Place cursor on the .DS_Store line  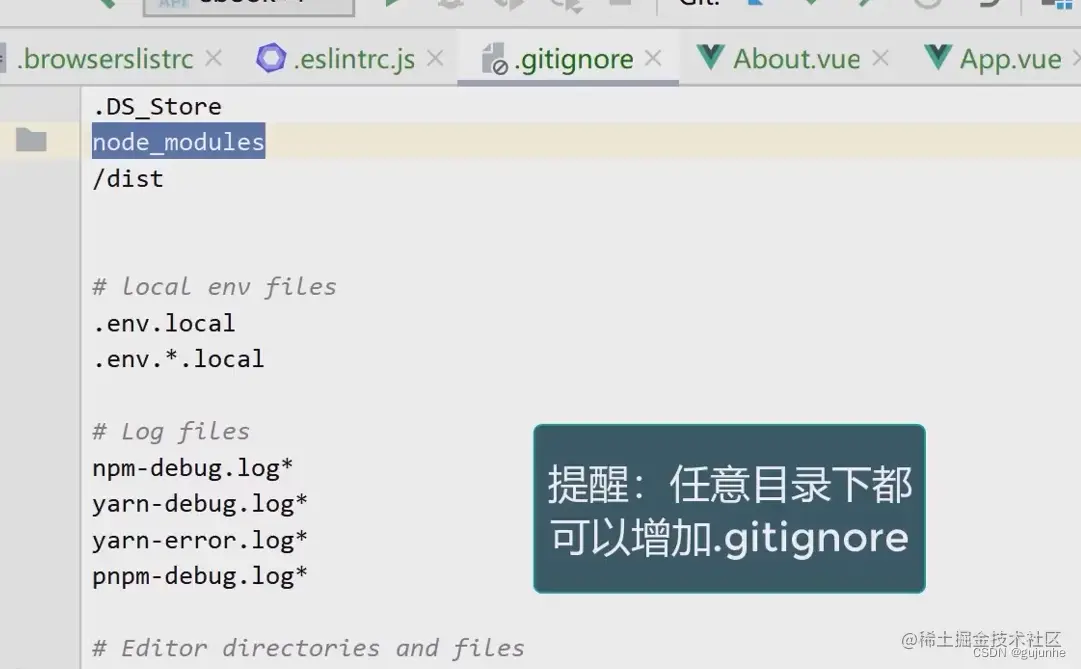point(157,107)
